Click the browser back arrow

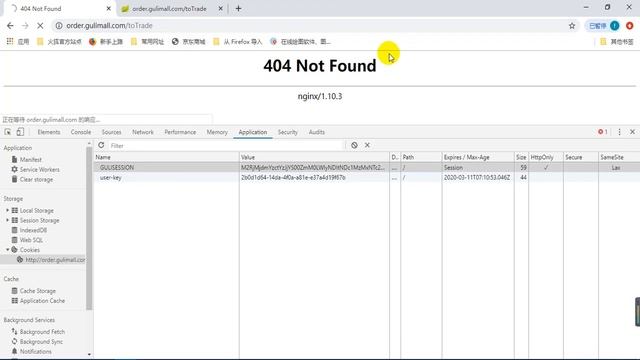[x=10, y=26]
